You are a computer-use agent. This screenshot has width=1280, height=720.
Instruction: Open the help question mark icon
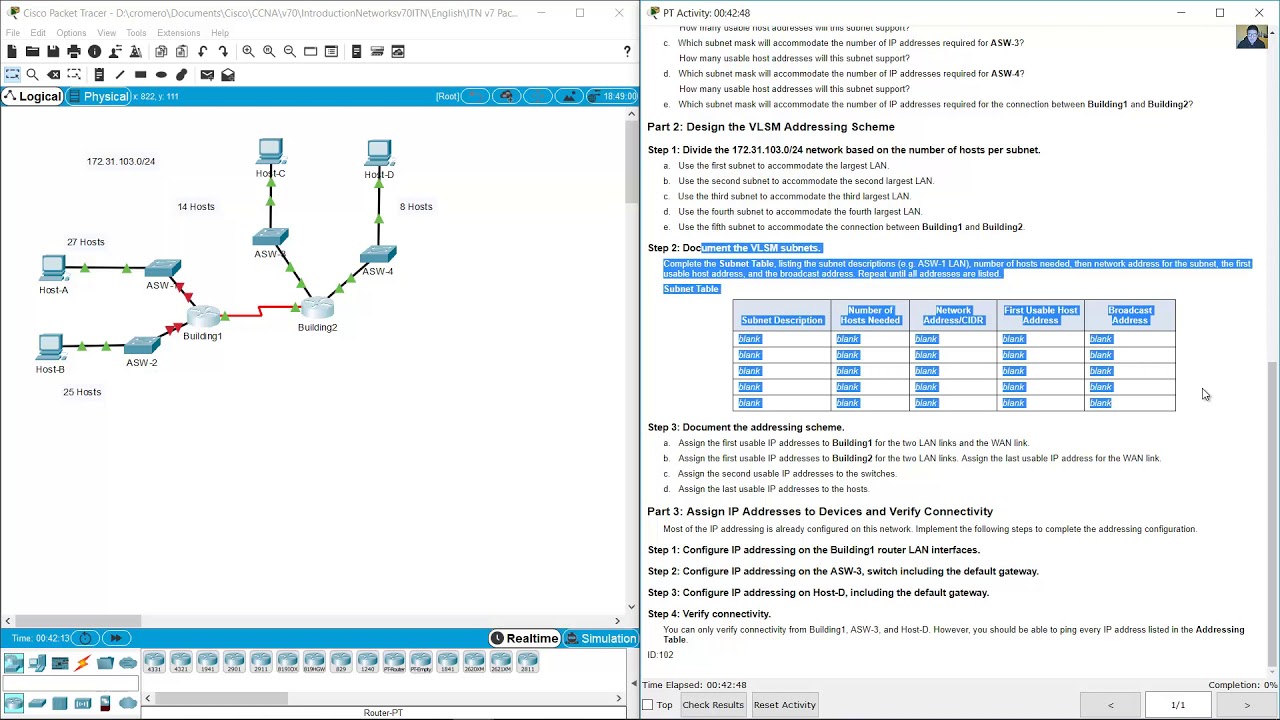pyautogui.click(x=627, y=51)
